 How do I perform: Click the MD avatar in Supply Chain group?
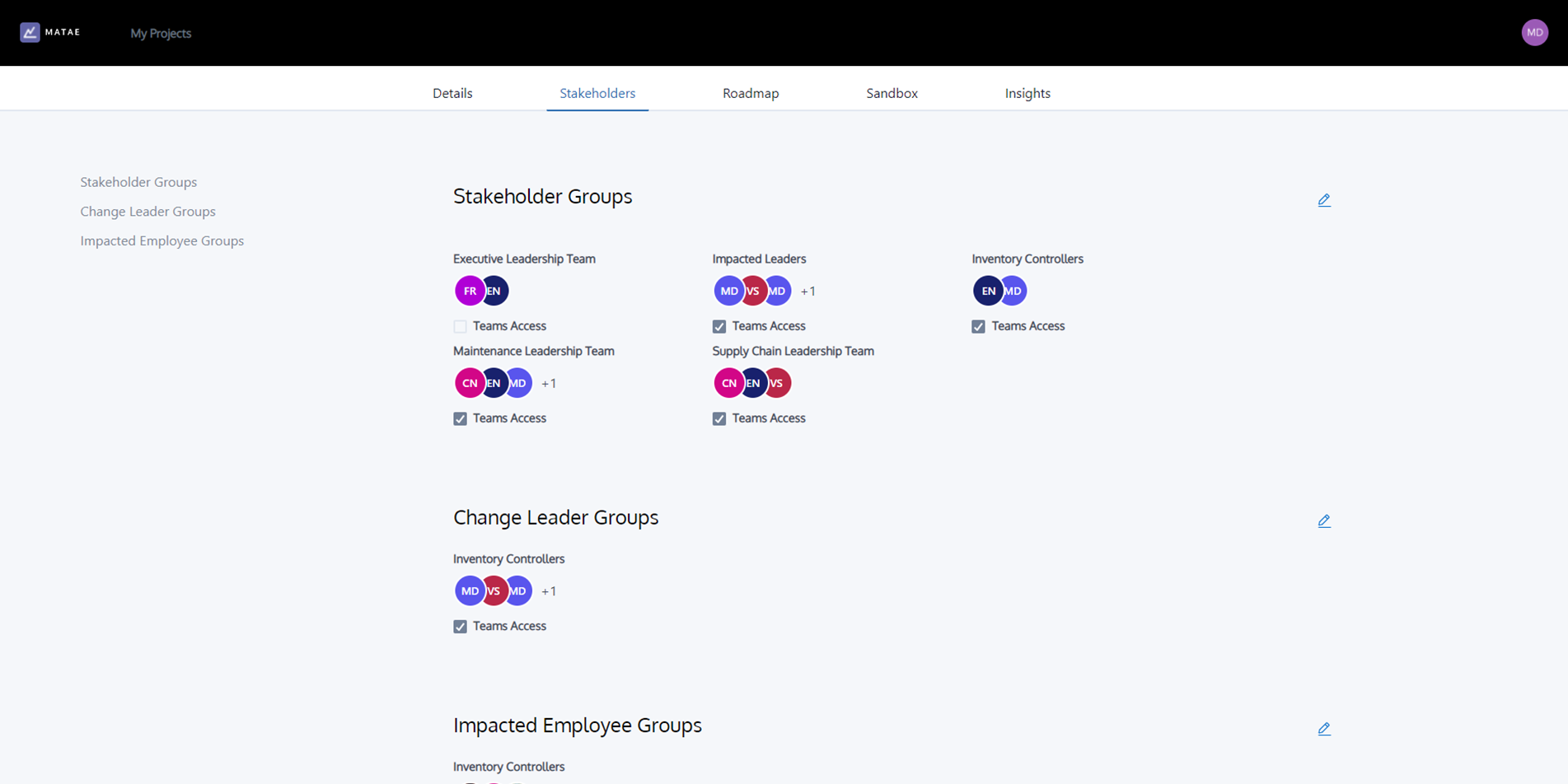coord(776,383)
